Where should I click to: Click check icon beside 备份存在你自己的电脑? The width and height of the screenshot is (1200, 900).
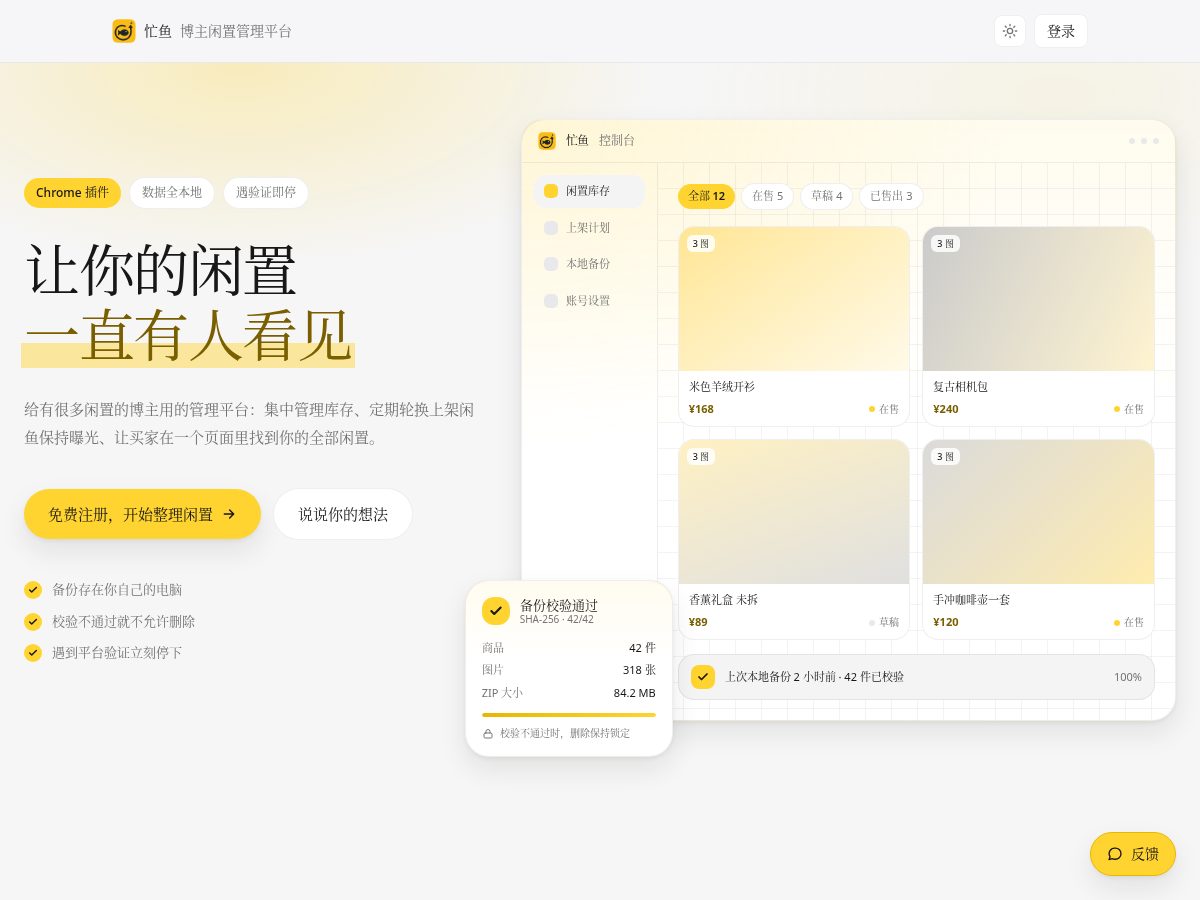[x=33, y=590]
